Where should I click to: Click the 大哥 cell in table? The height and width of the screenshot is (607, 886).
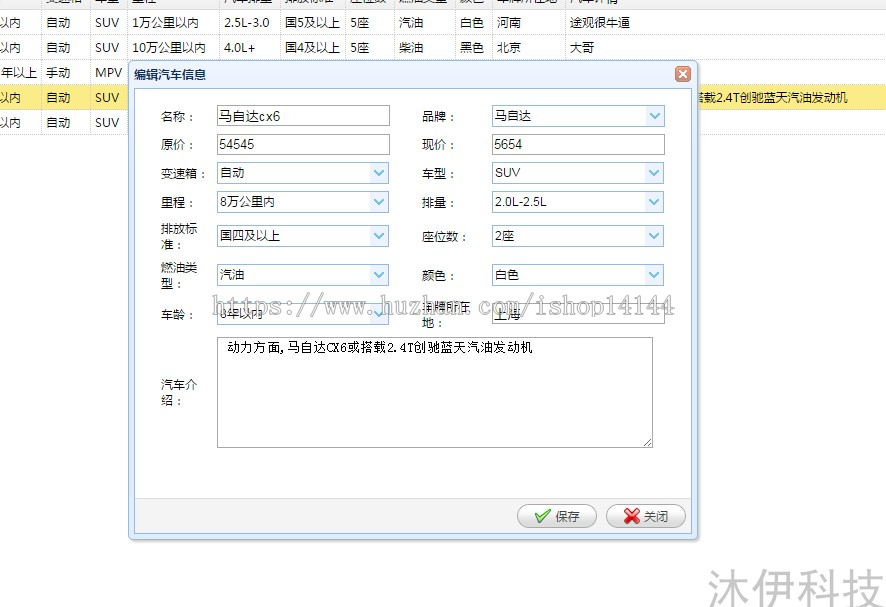point(582,47)
